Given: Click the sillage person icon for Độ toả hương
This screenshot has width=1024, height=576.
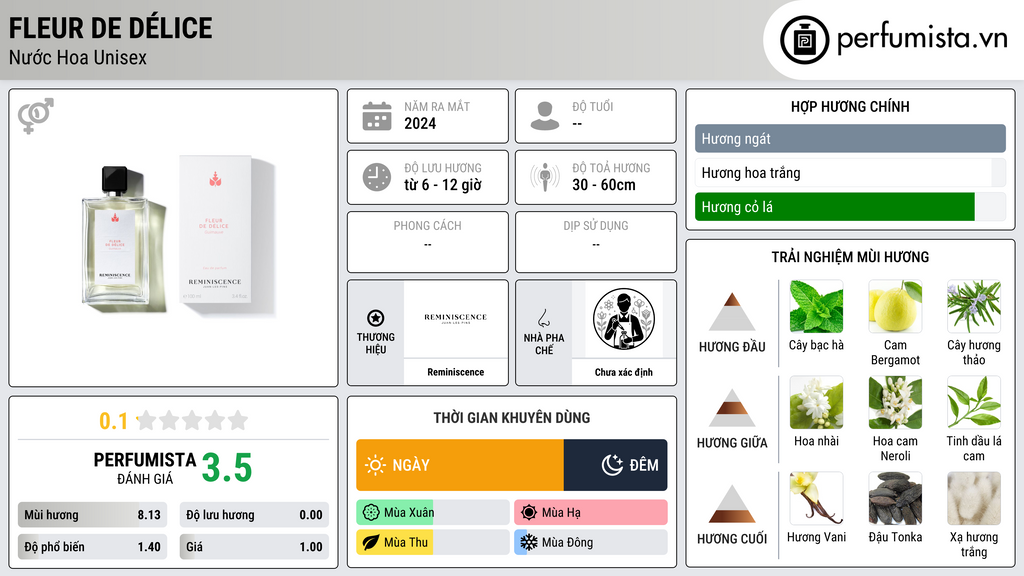Looking at the screenshot, I should 545,177.
